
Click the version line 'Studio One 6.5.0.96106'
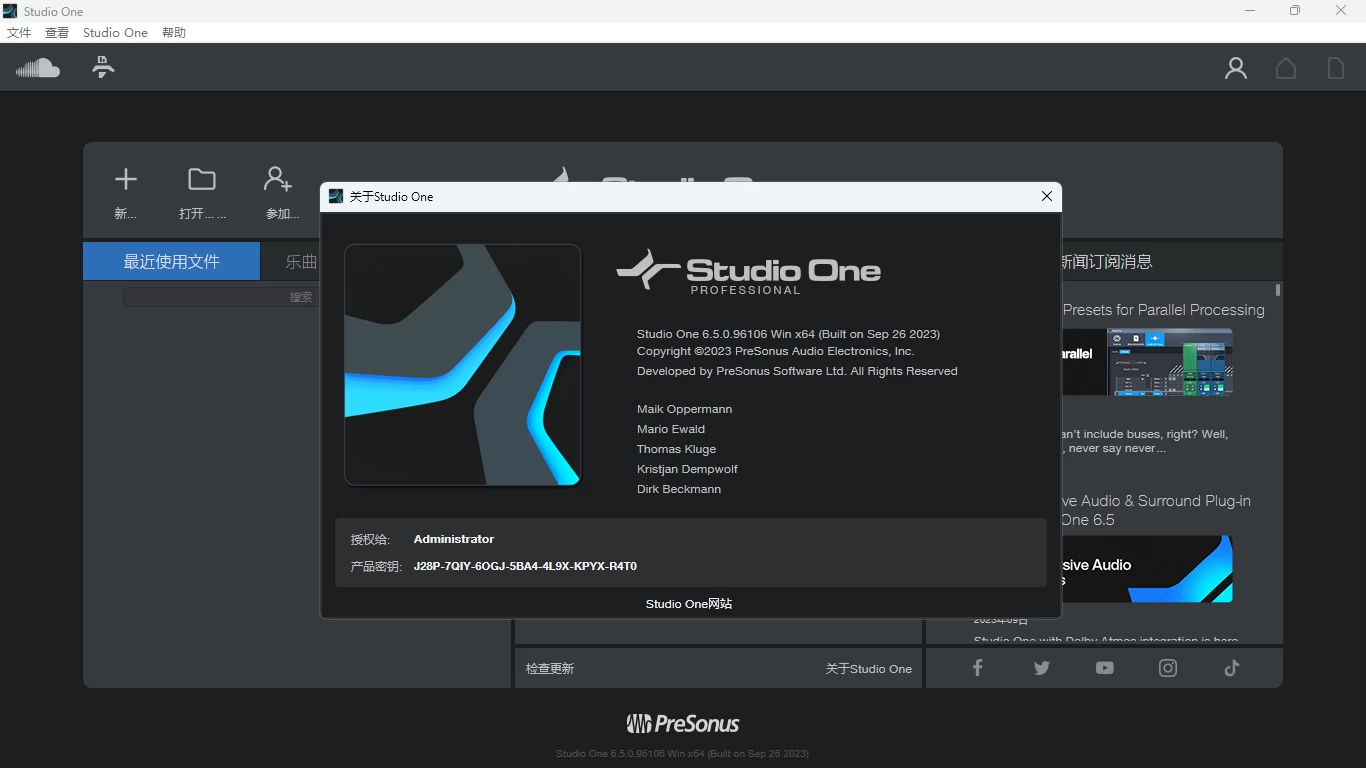click(788, 334)
